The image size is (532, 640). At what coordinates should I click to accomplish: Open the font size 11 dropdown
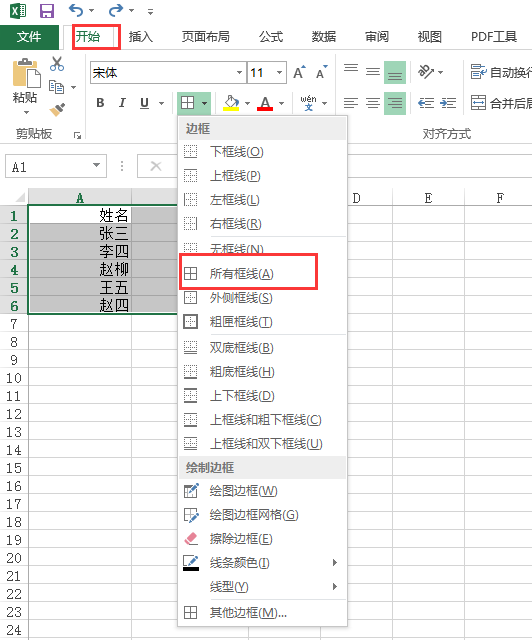pos(280,73)
